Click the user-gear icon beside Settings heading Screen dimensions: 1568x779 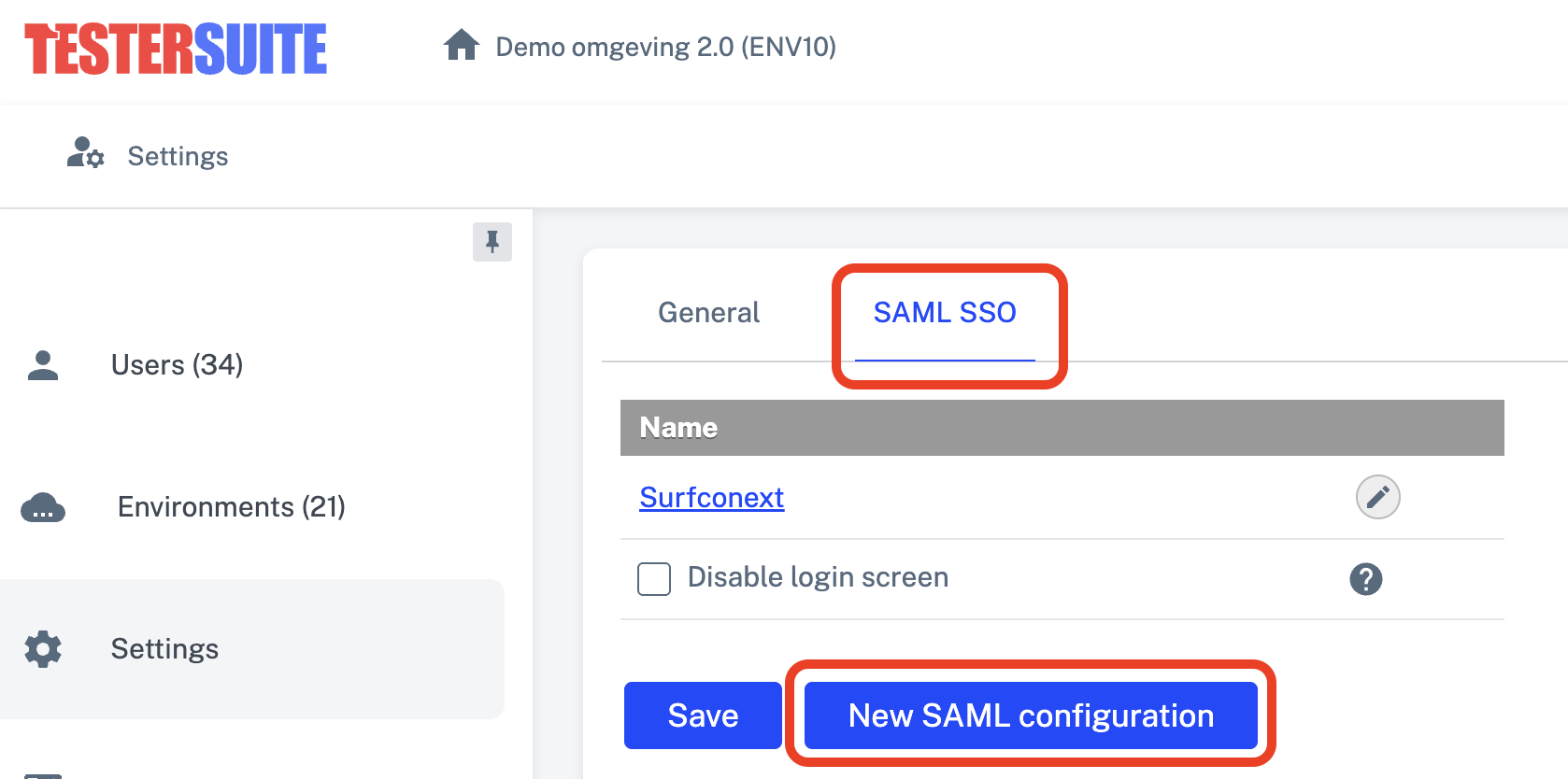tap(85, 153)
